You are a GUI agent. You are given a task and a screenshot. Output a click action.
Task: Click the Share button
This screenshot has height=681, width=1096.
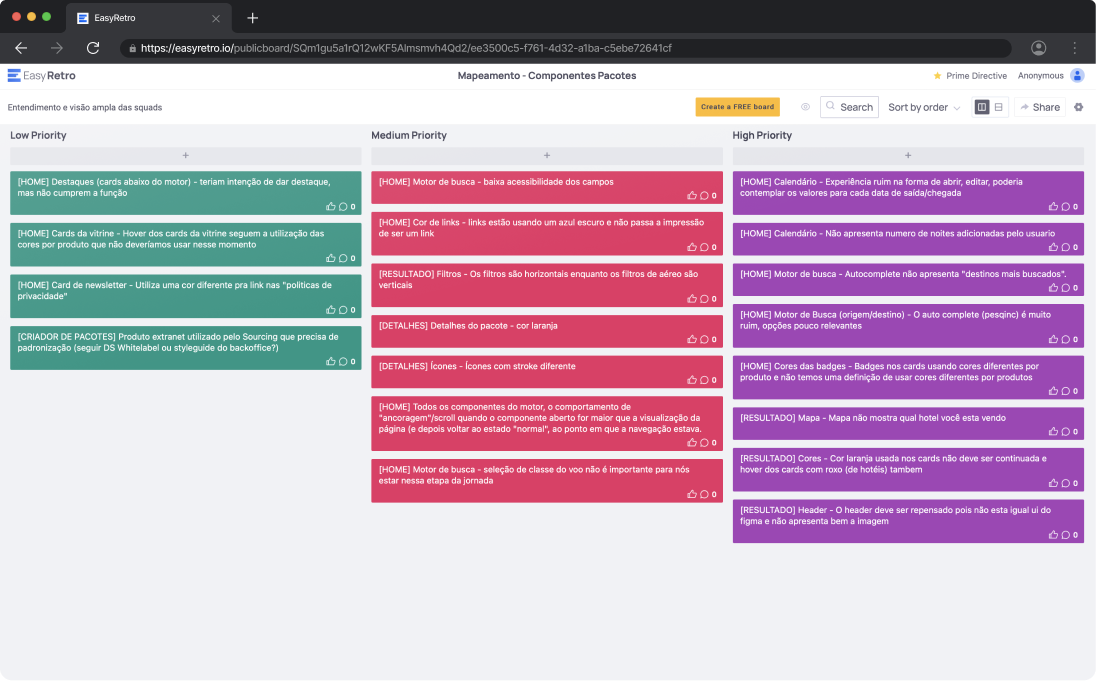tap(1039, 107)
